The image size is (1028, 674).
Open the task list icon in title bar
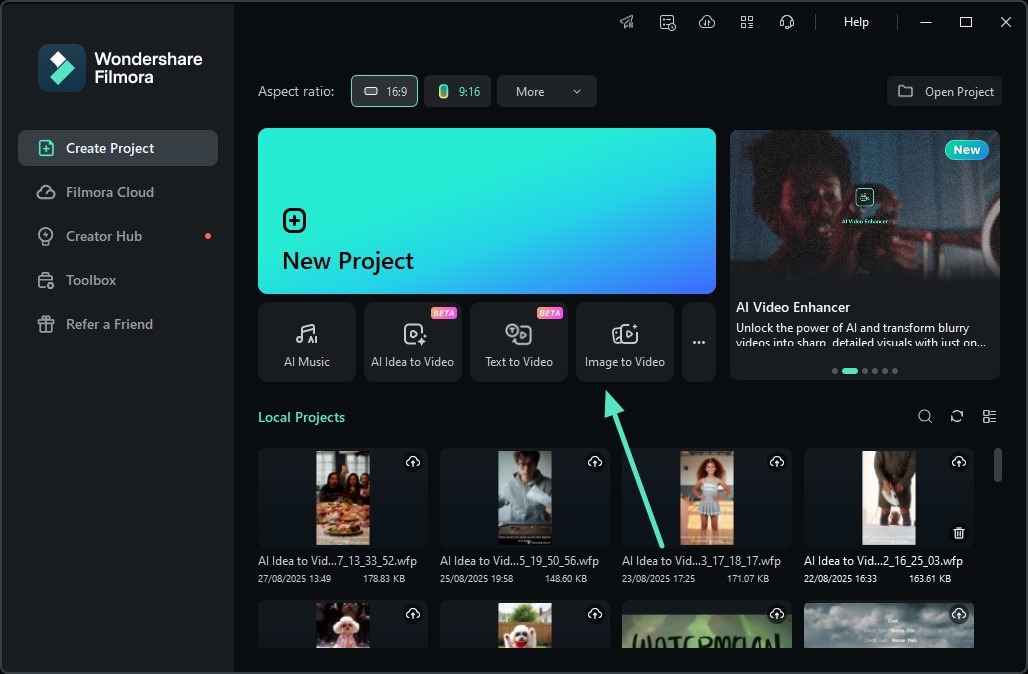(x=667, y=22)
